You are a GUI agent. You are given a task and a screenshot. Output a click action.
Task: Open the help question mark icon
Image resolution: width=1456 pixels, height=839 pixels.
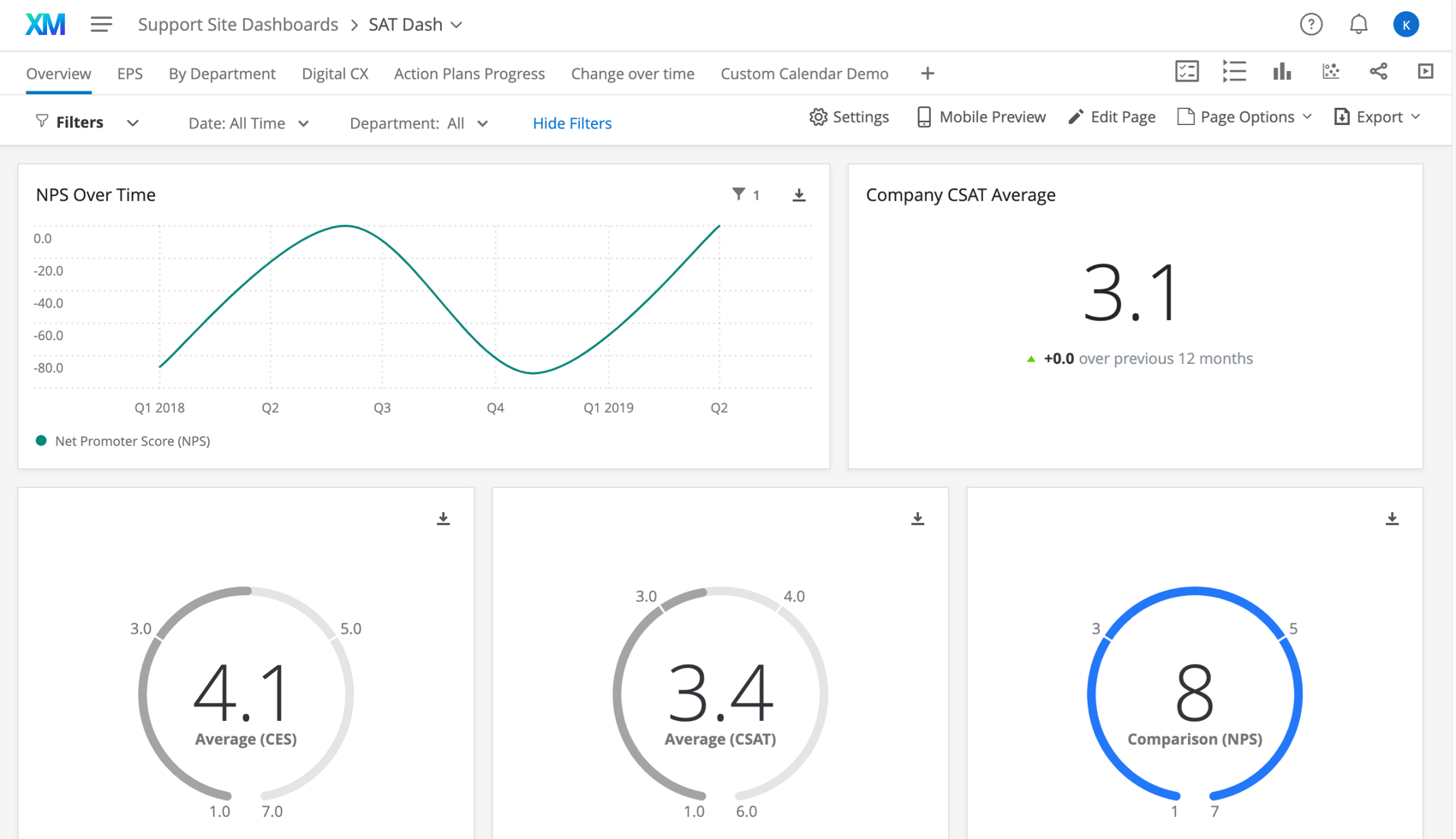point(1311,24)
